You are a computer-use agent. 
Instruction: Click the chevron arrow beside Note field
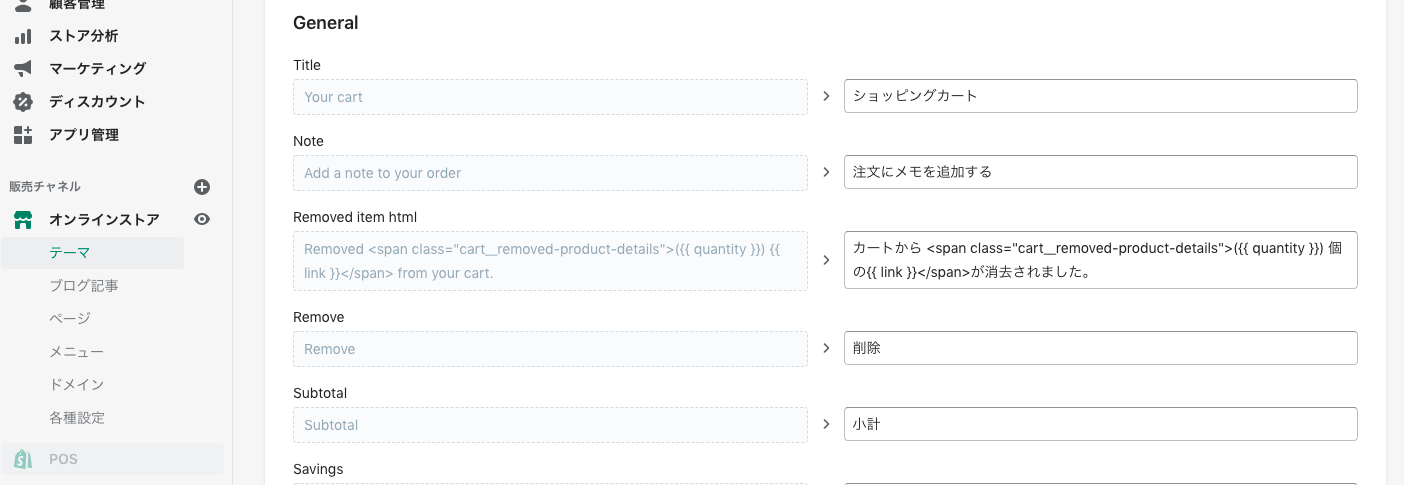point(826,172)
